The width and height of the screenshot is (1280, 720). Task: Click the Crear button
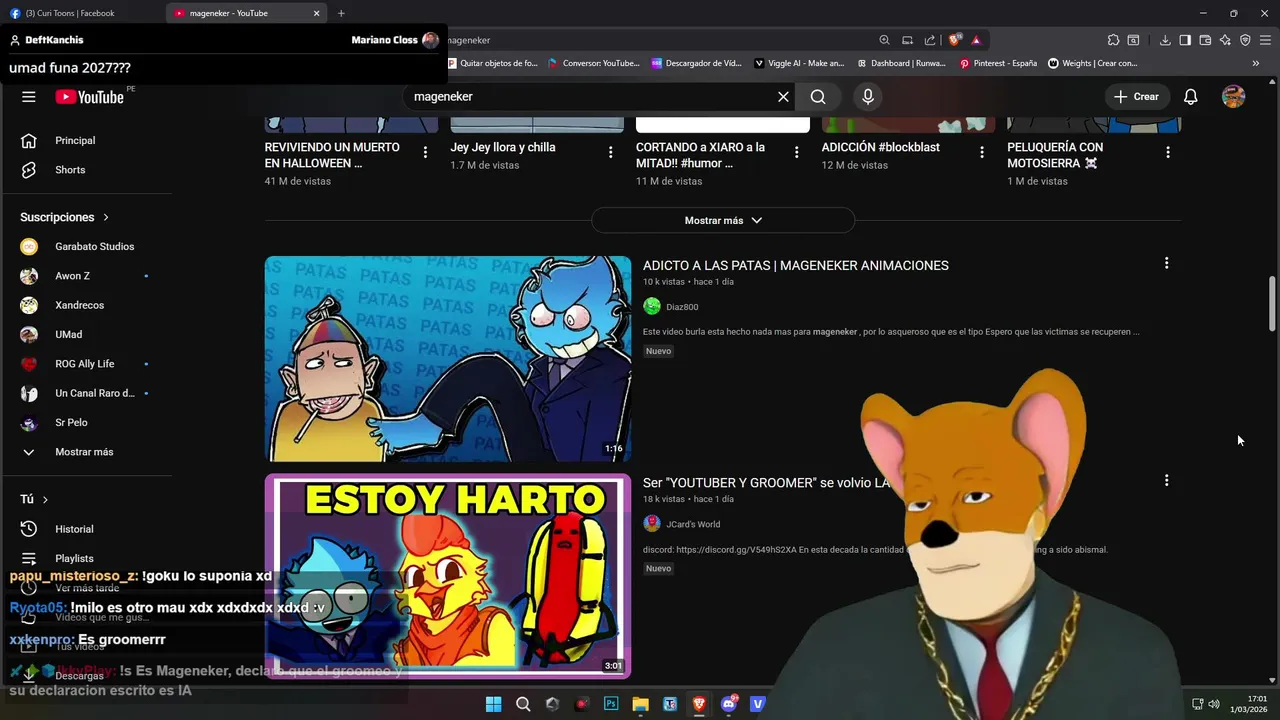1136,97
